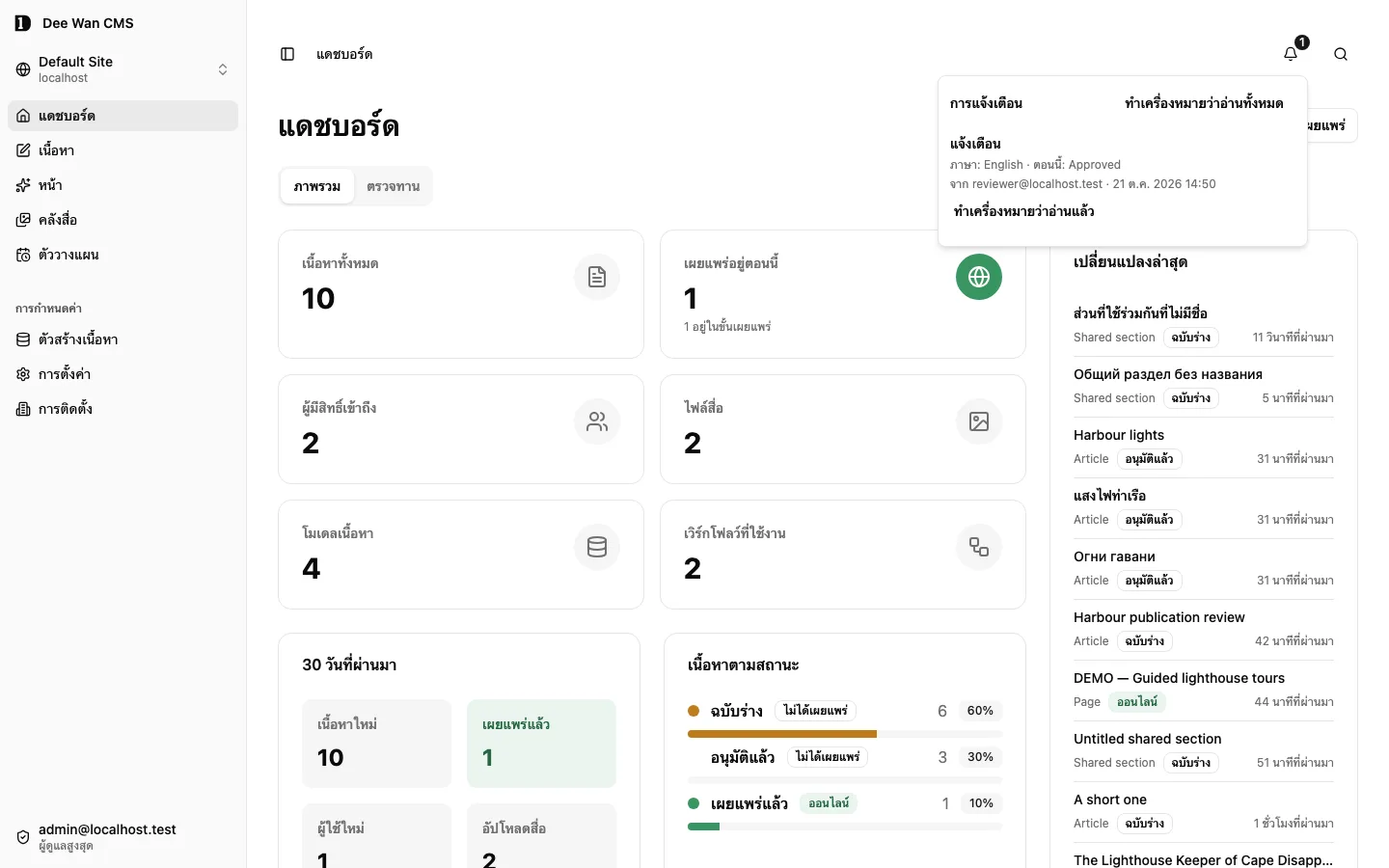
Task: Open the แสงไฟท่าเรือ article
Action: [x=1109, y=496]
